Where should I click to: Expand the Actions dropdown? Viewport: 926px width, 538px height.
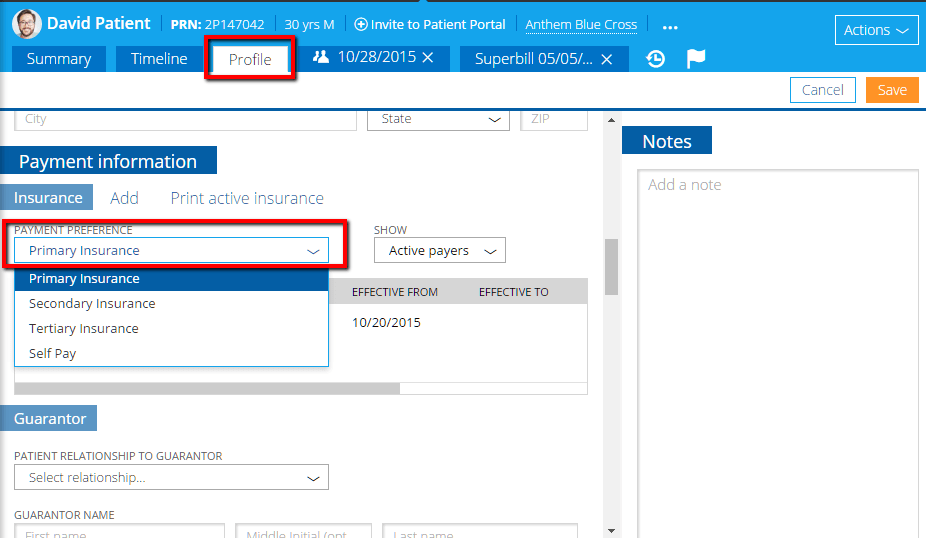tap(876, 30)
